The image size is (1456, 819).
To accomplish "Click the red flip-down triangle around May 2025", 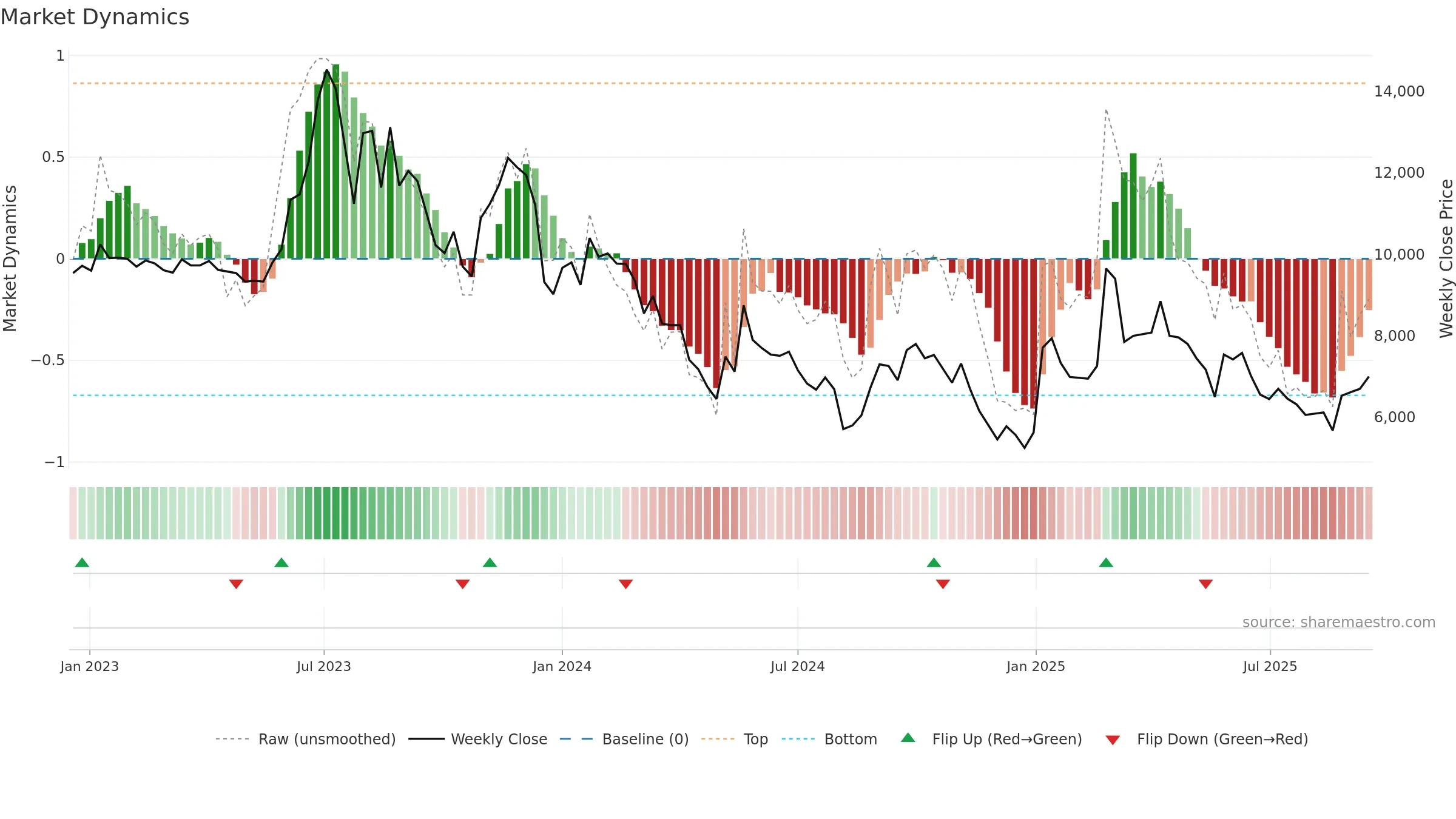I will [1205, 584].
